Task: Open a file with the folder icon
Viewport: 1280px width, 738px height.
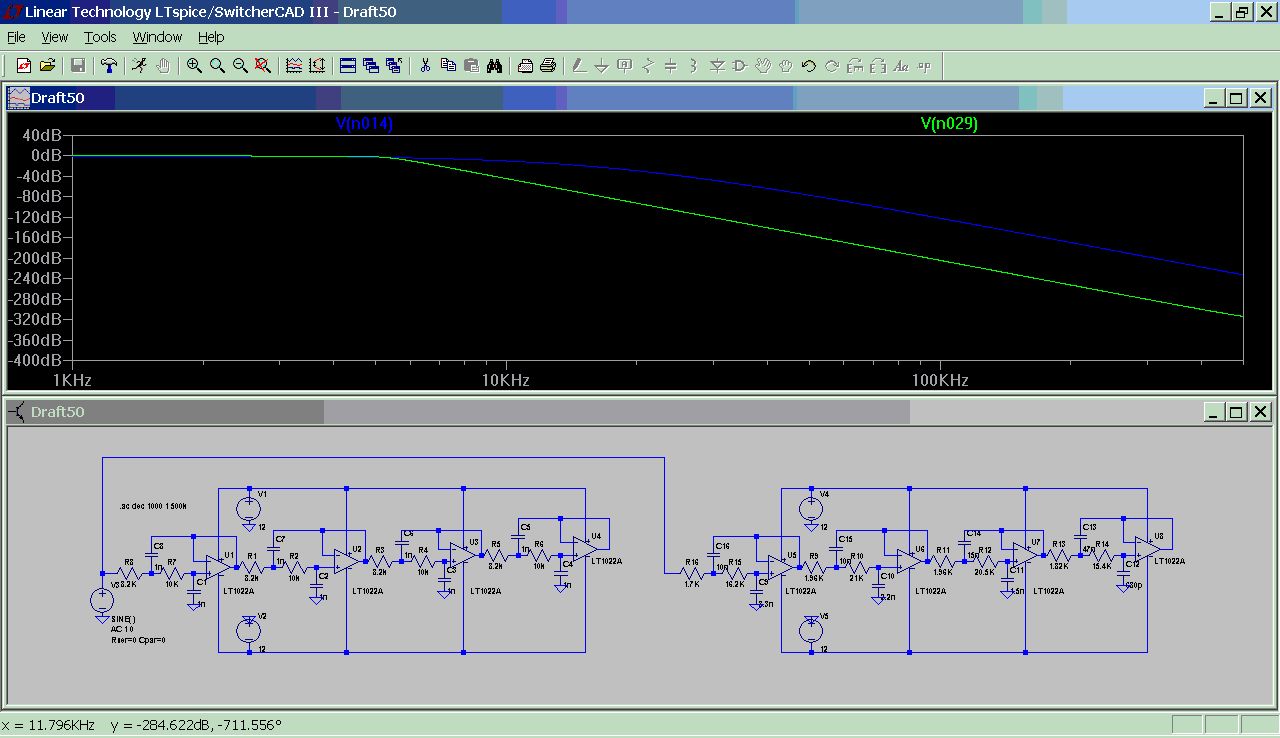Action: [47, 66]
